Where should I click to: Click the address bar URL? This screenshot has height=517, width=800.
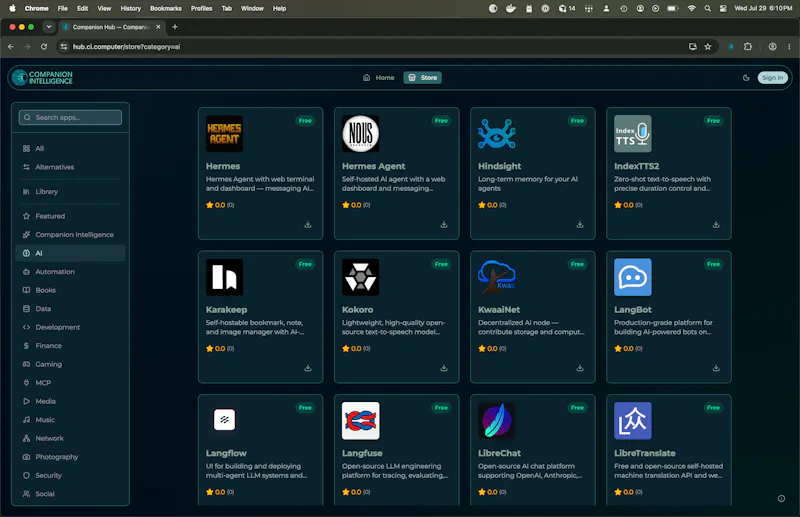coord(127,46)
